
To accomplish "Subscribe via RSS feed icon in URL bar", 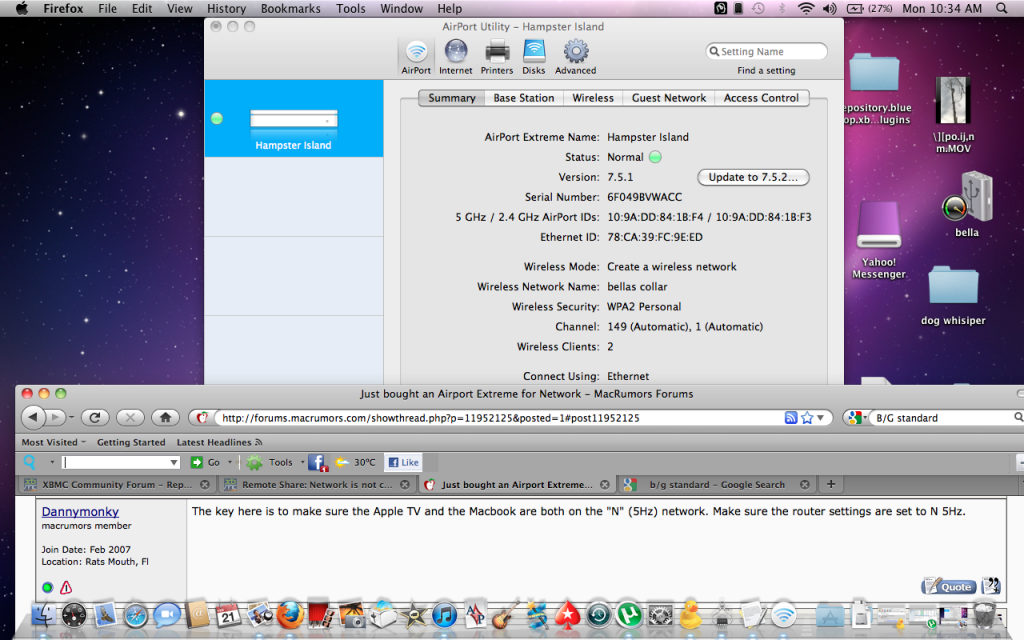I will coord(791,418).
